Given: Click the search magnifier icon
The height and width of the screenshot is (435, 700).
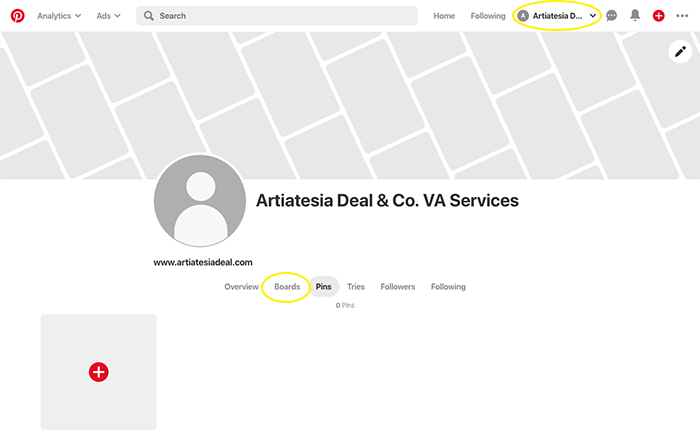Looking at the screenshot, I should [149, 16].
